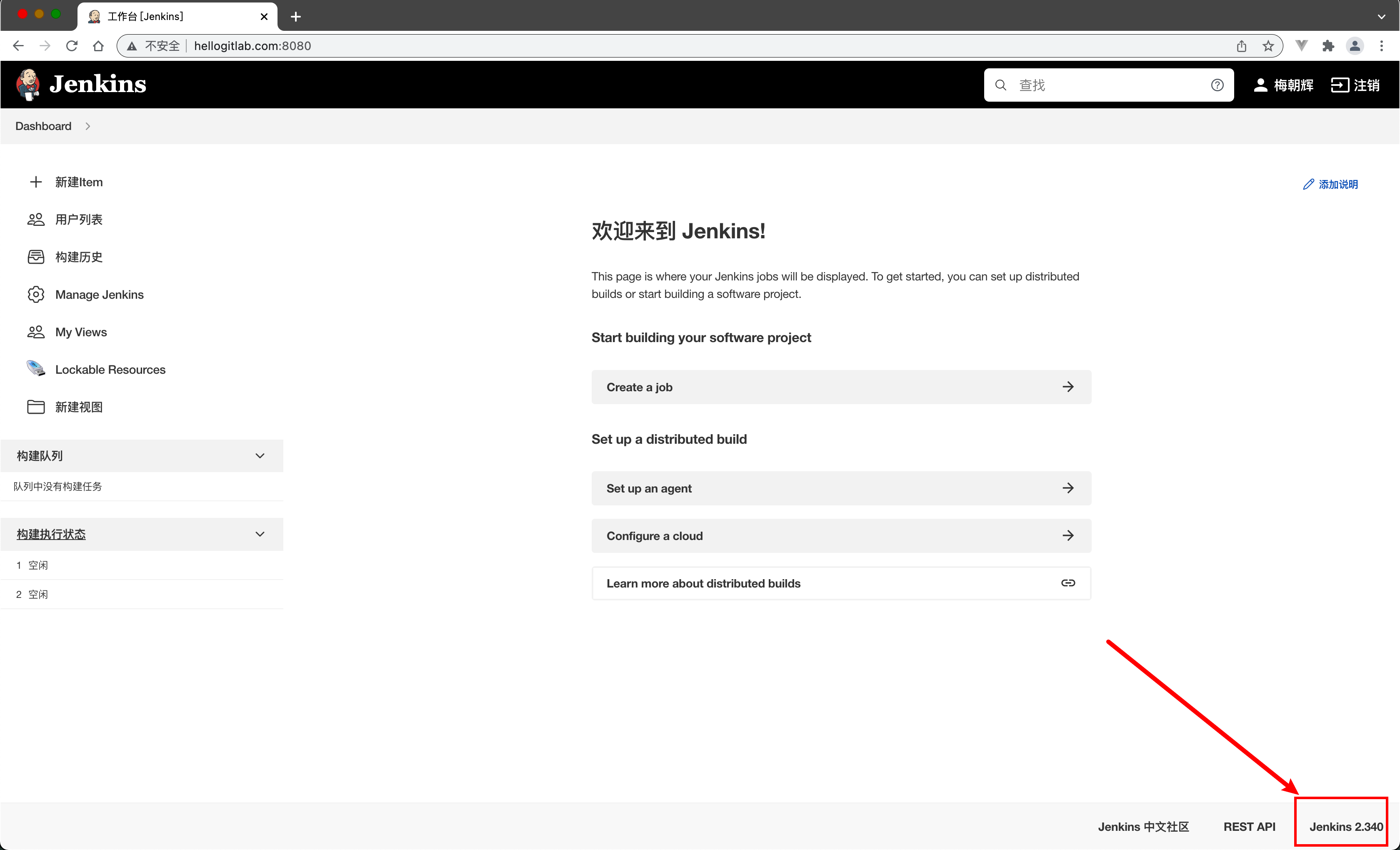Click the 用户列表 people icon
1400x850 pixels.
point(36,219)
